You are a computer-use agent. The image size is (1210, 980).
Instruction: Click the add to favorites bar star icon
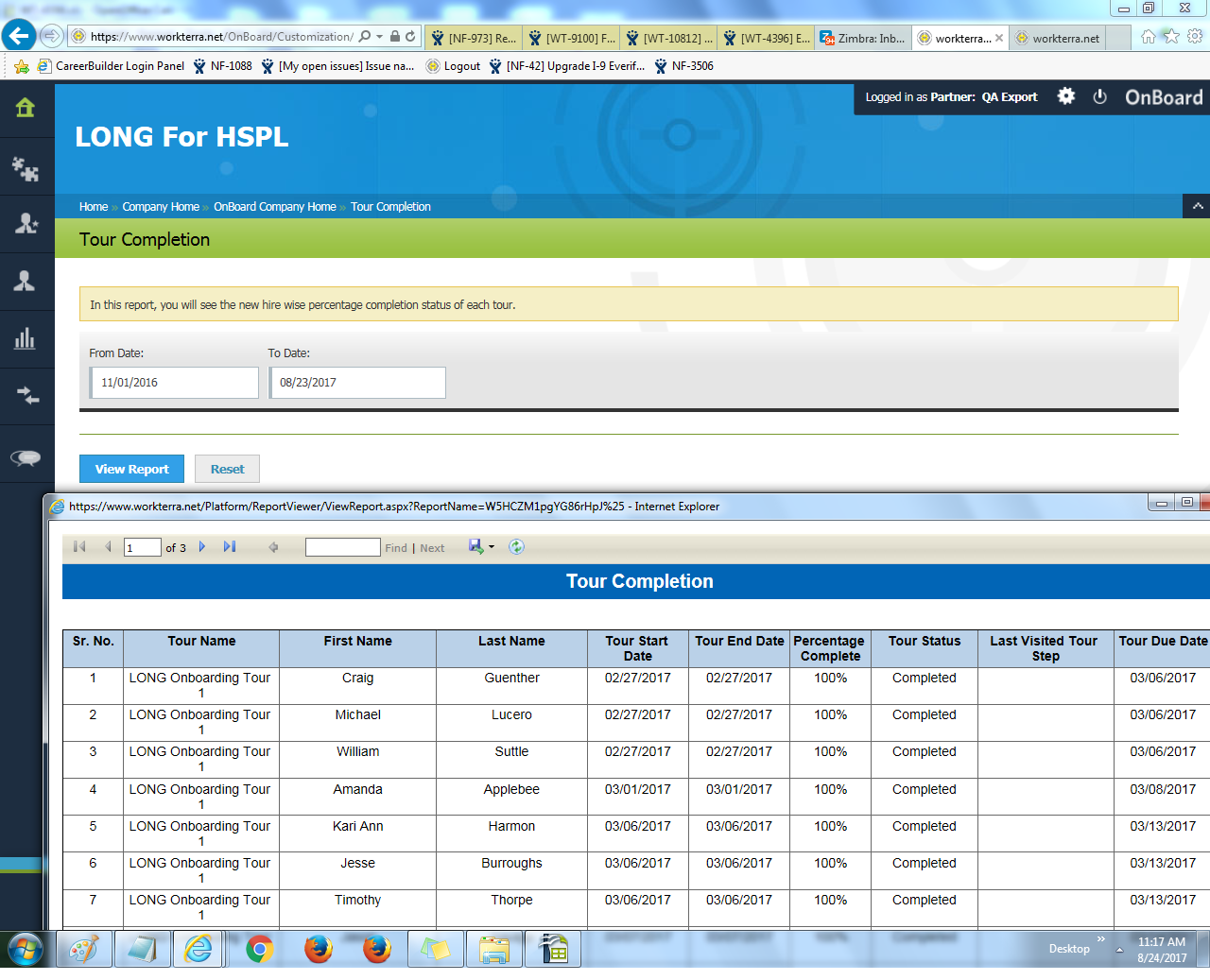tap(22, 66)
